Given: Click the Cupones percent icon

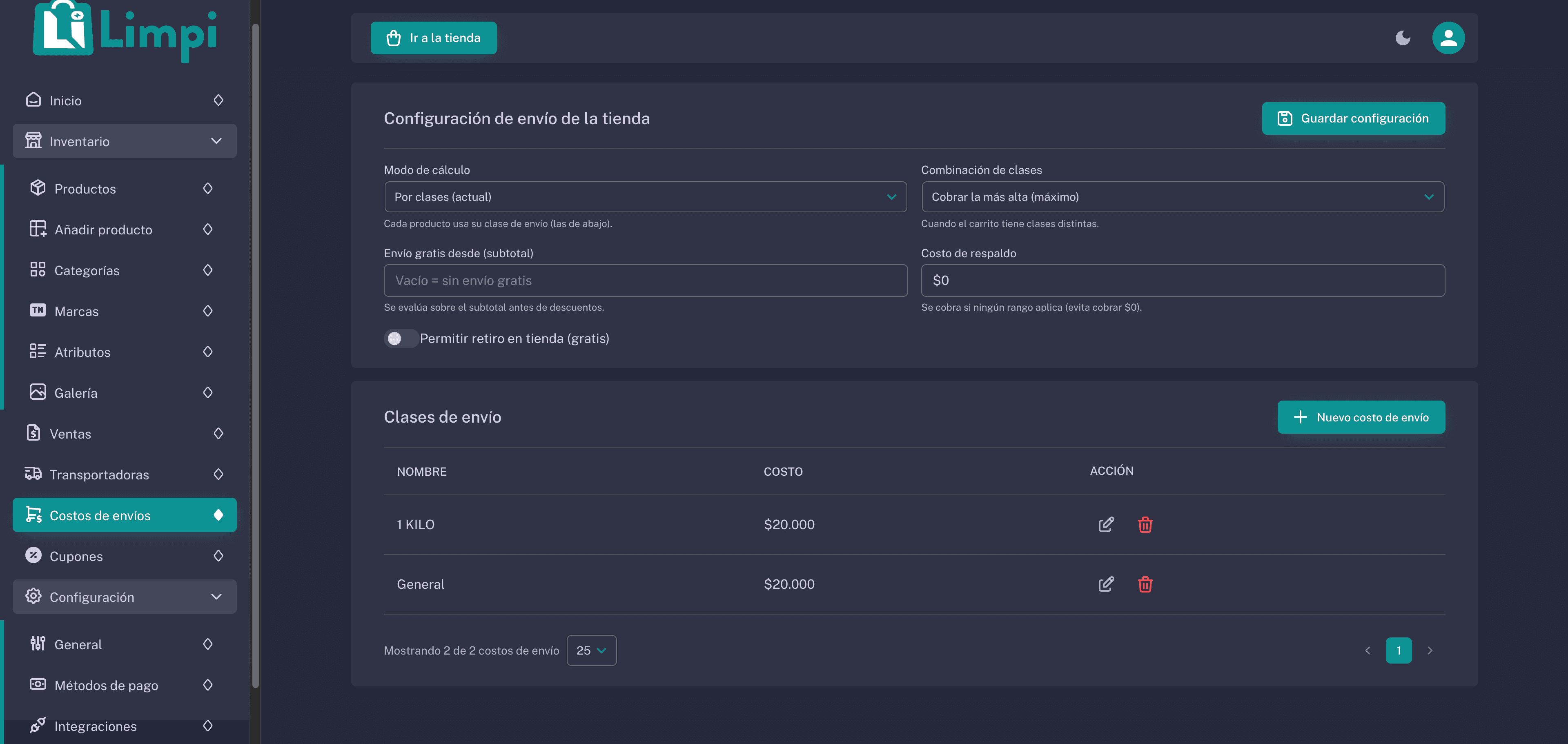Looking at the screenshot, I should (x=33, y=555).
